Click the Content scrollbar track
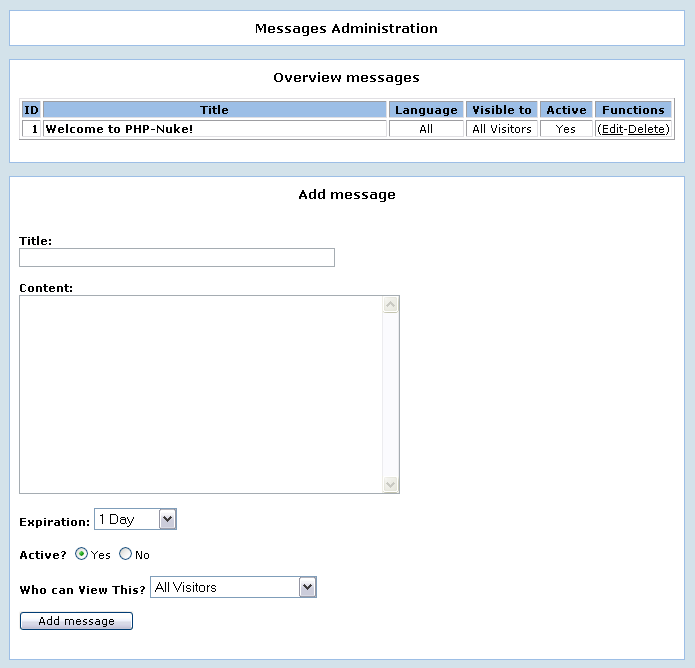 [391, 394]
